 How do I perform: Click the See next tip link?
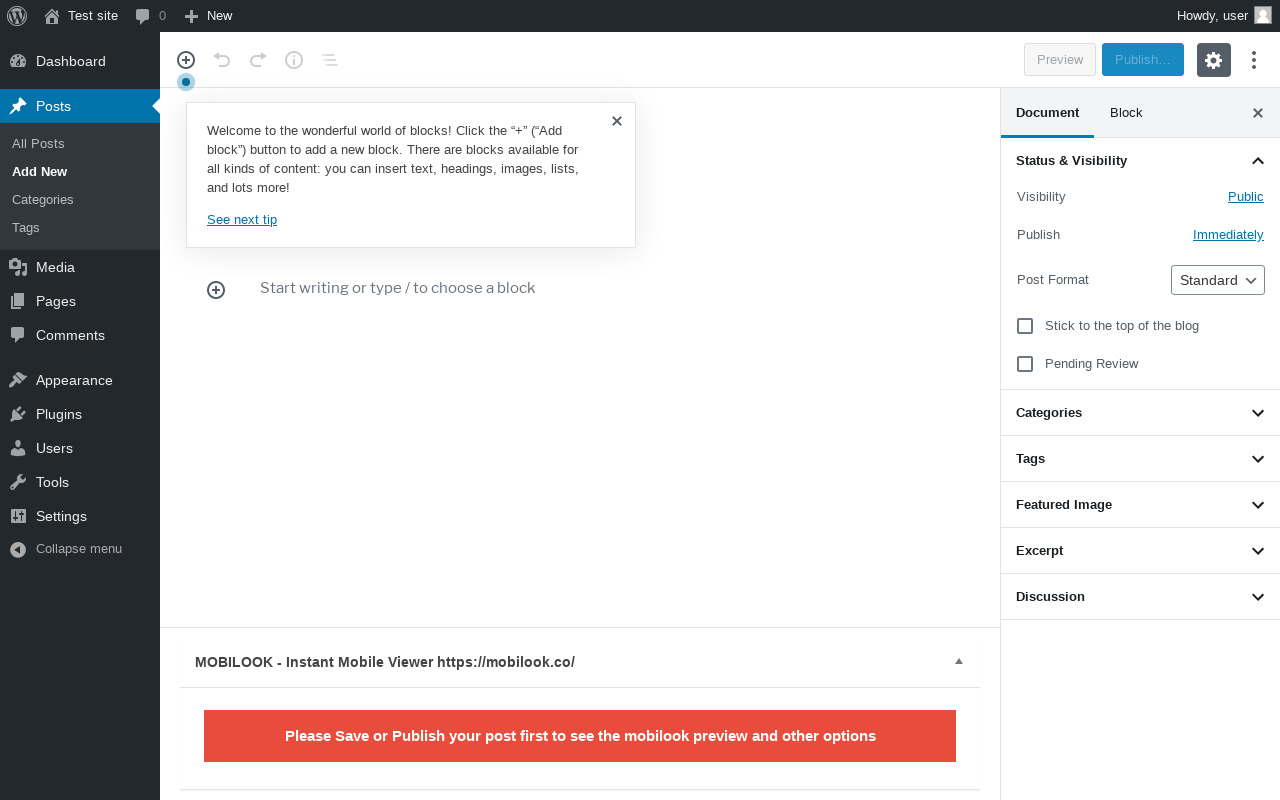coord(242,220)
